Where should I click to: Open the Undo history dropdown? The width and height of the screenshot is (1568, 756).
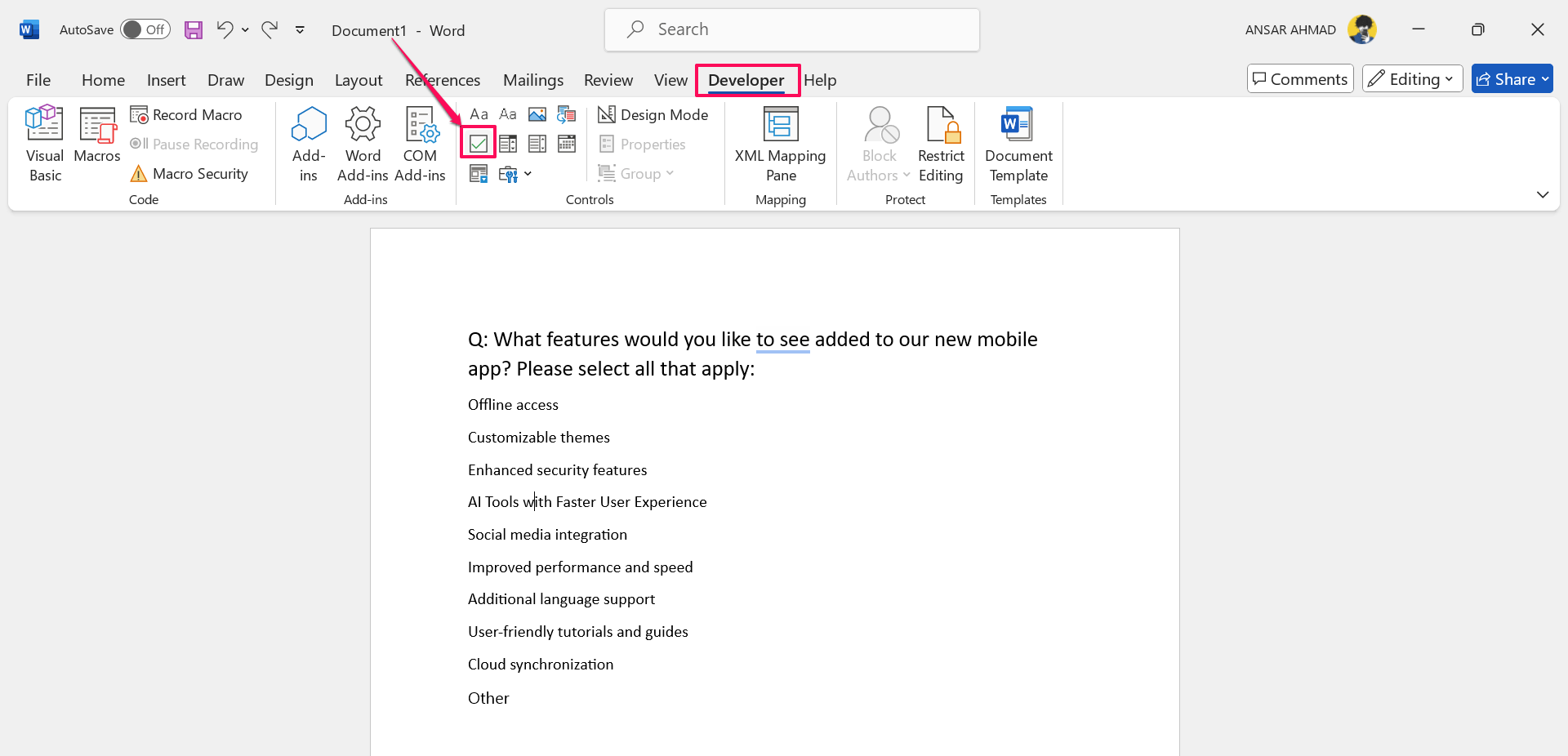tap(245, 30)
